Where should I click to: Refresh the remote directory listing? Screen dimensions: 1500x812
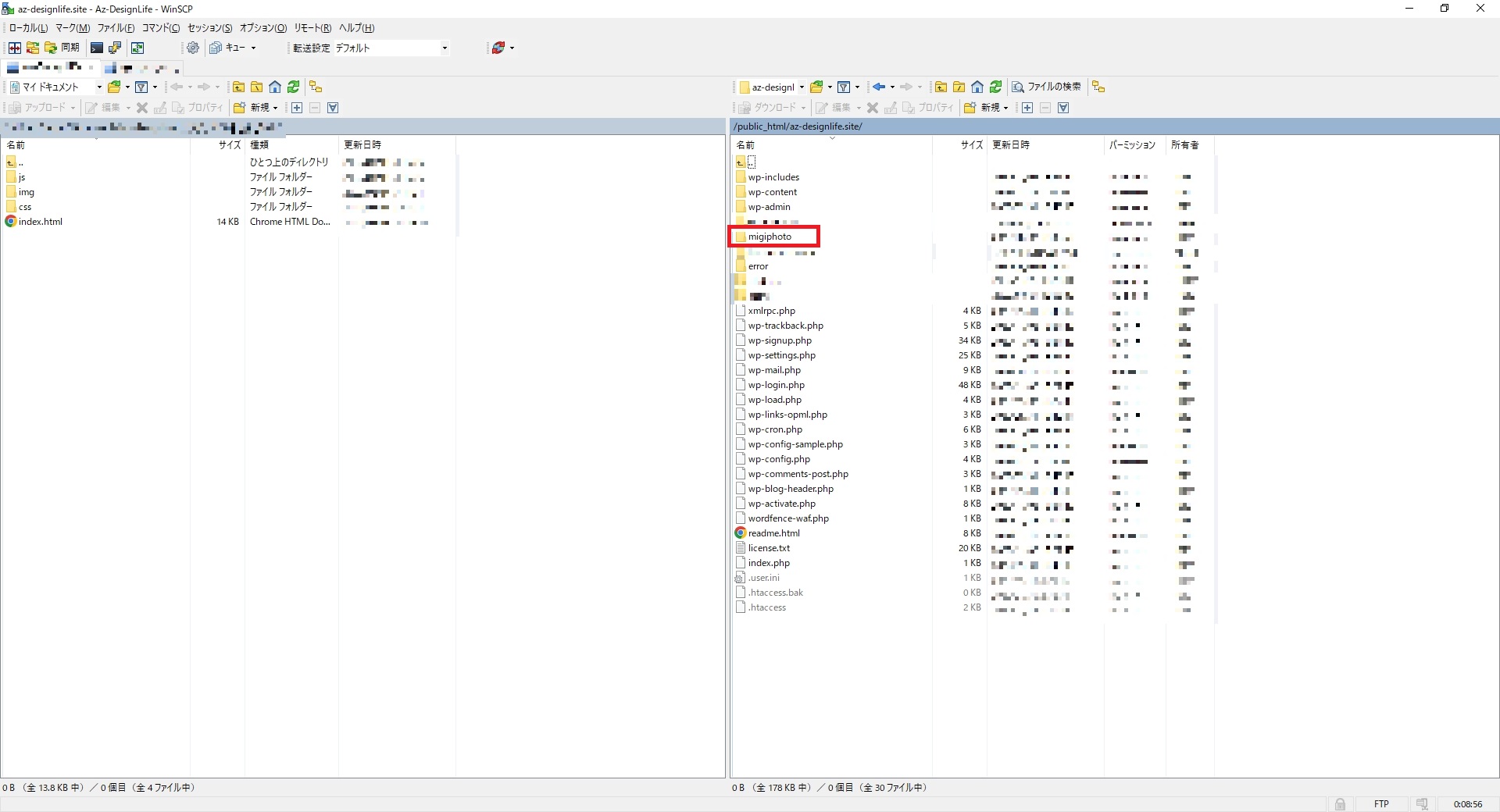(x=996, y=87)
